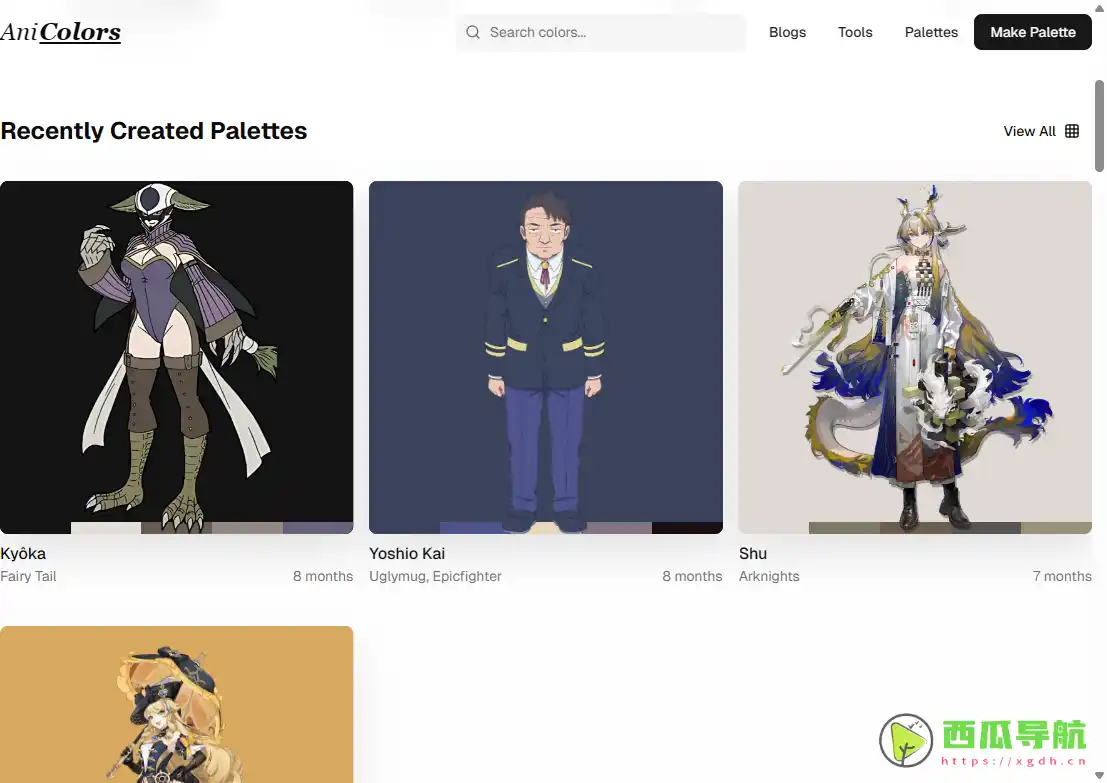
Task: Open the Shu character palette image
Action: pyautogui.click(x=915, y=357)
